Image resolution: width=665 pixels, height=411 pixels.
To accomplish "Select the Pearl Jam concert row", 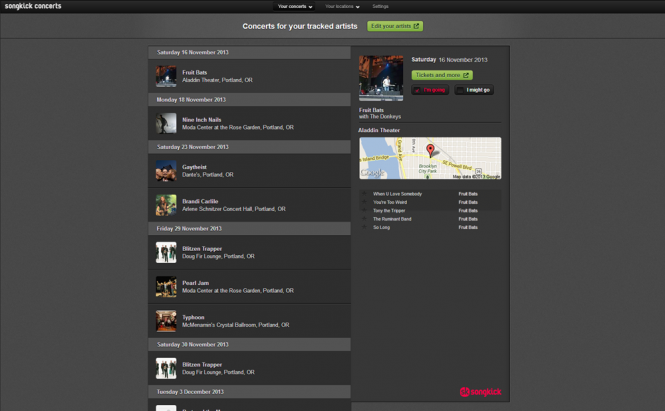I will tap(249, 287).
